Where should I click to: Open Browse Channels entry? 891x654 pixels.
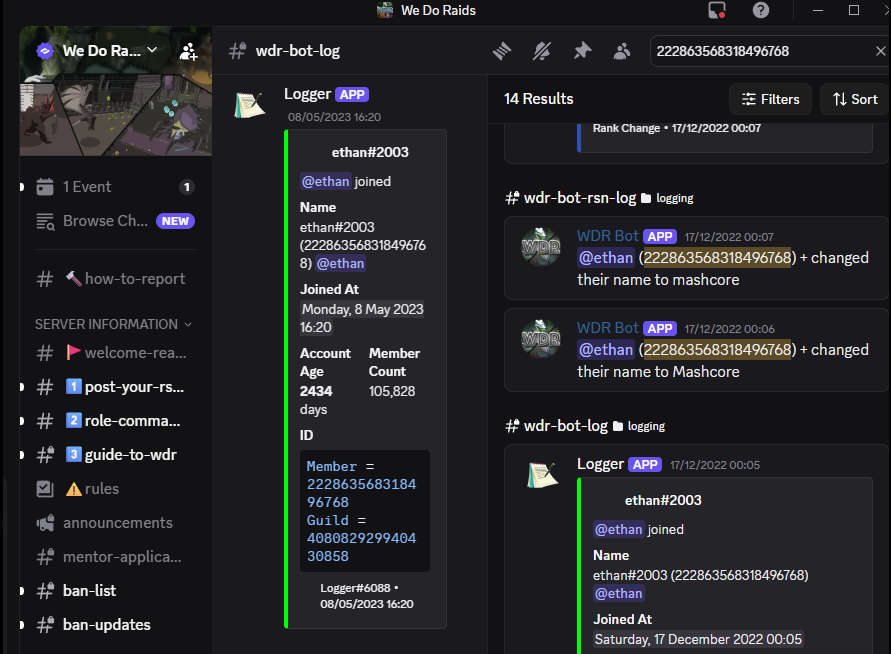coord(113,221)
